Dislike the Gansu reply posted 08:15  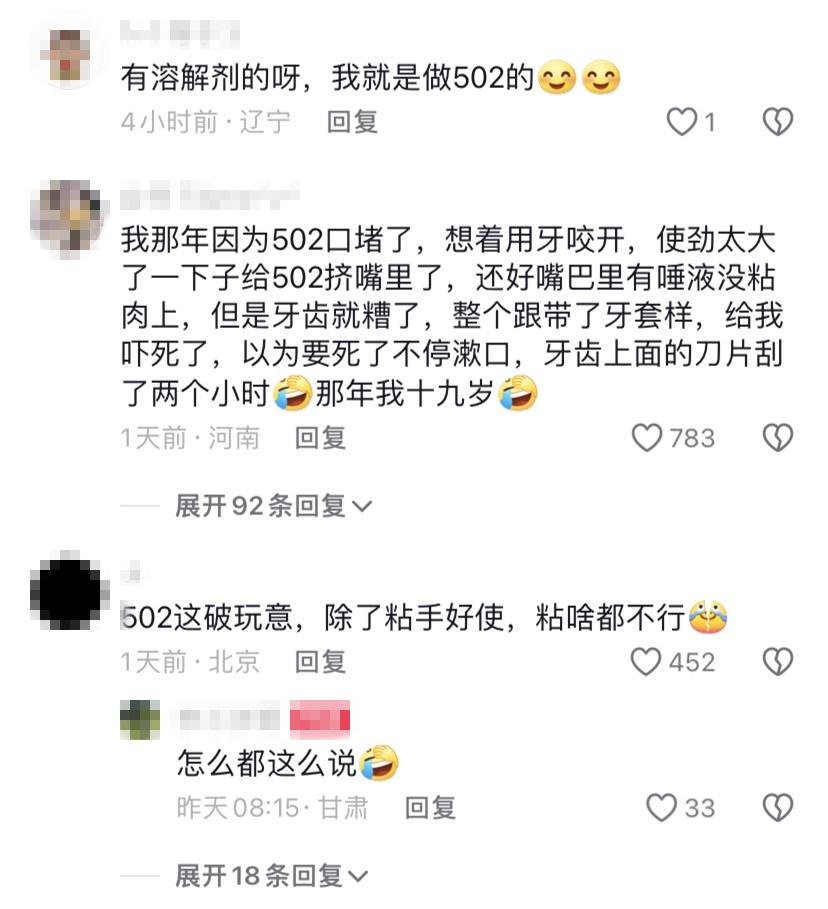coord(778,808)
